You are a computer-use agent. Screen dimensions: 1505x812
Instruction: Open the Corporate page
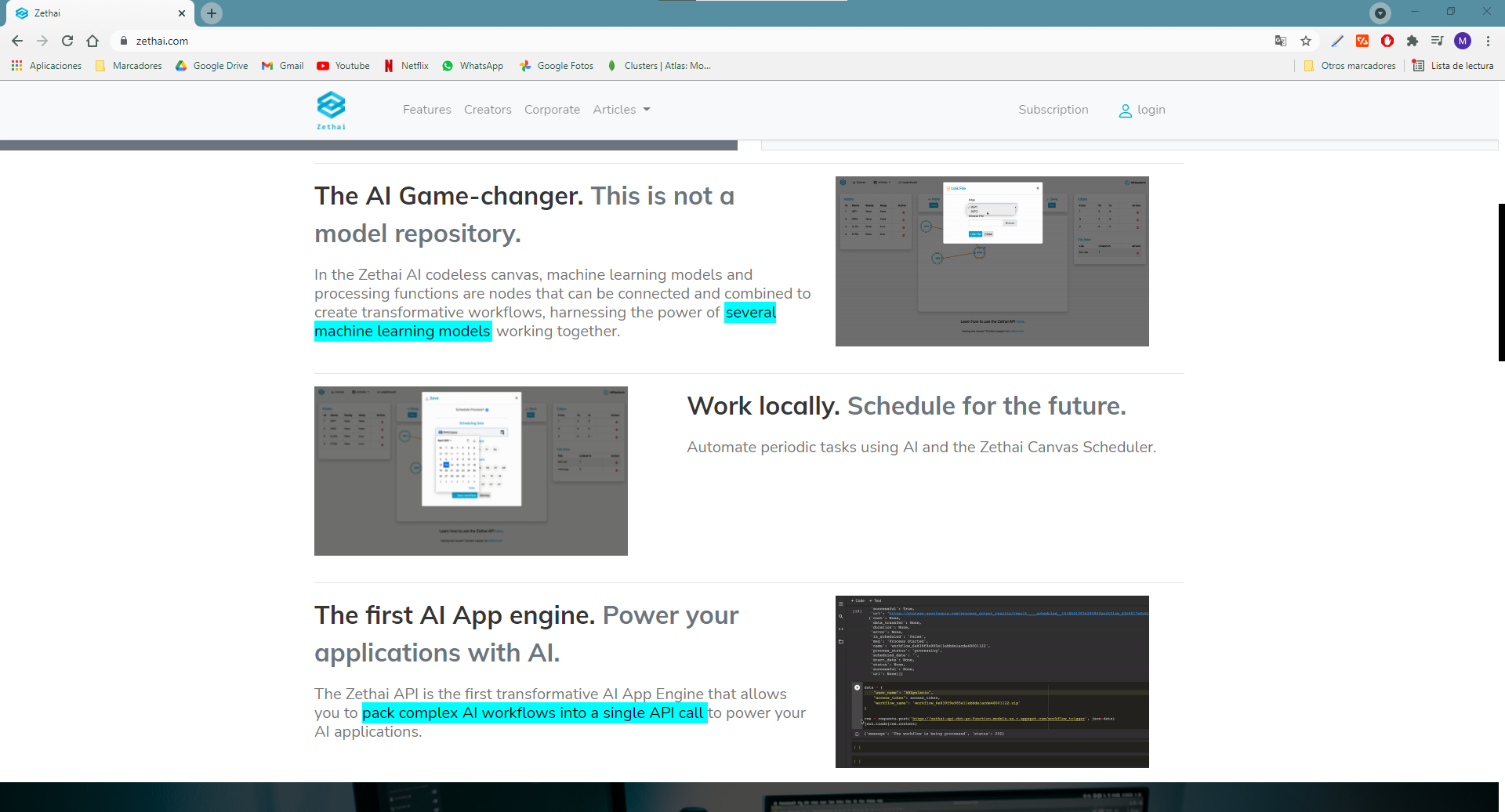point(553,110)
